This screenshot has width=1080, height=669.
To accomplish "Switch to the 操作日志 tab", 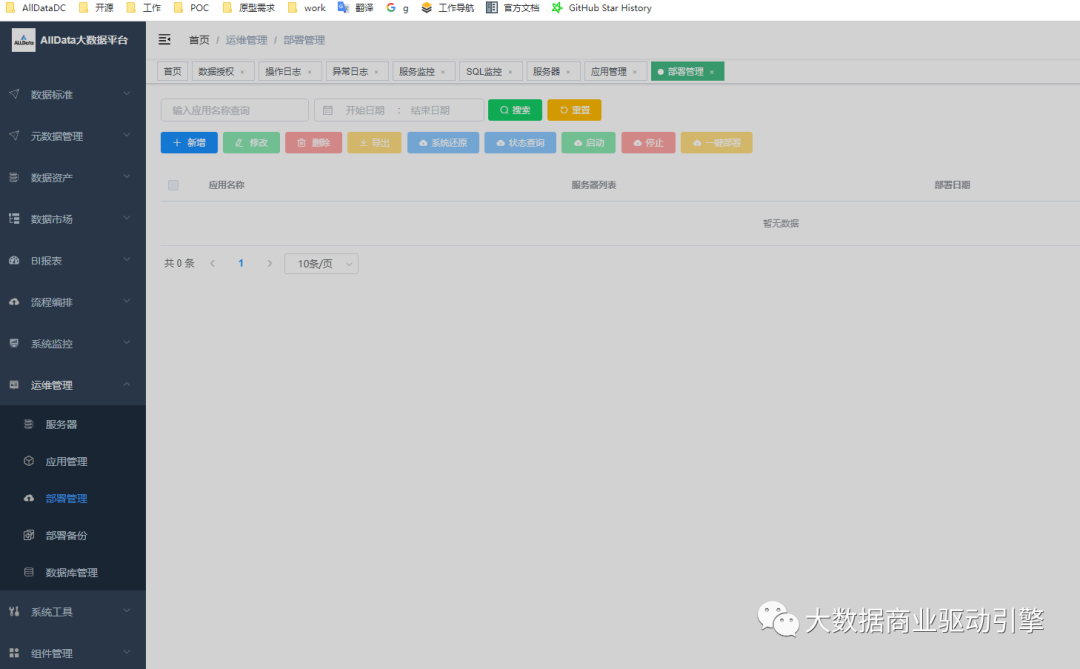I will (x=283, y=72).
